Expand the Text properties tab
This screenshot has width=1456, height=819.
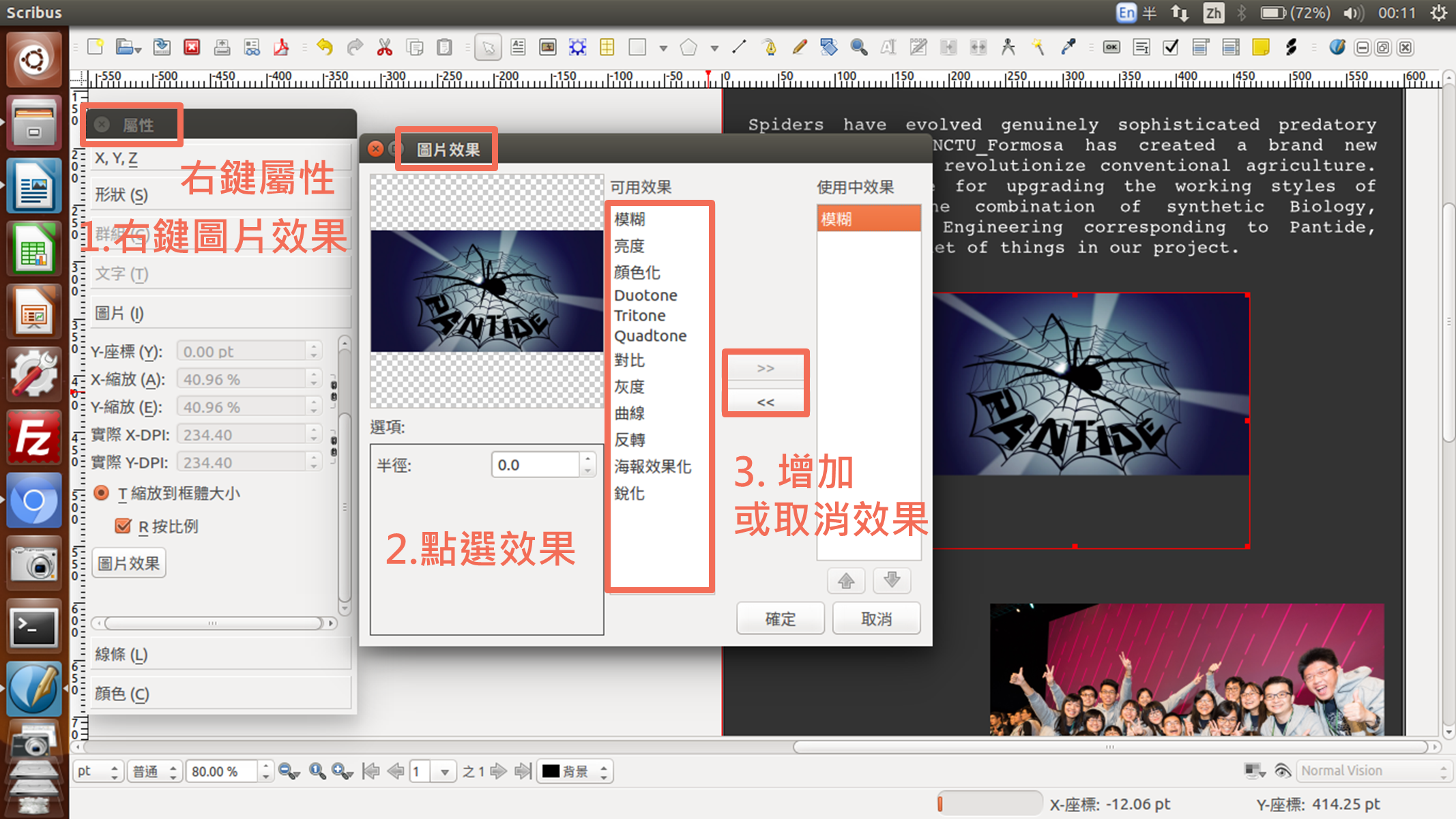pyautogui.click(x=220, y=273)
